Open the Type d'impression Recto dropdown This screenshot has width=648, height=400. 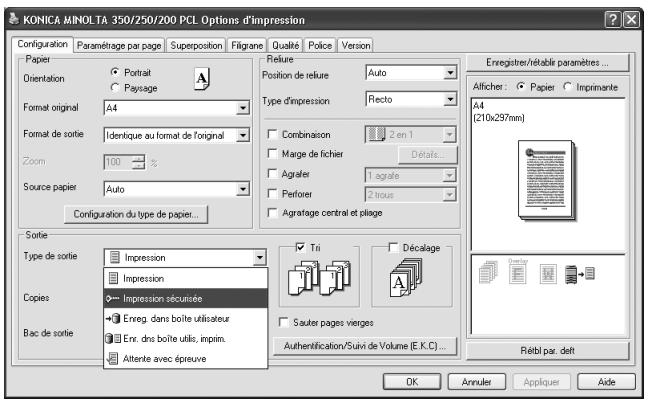pos(450,99)
